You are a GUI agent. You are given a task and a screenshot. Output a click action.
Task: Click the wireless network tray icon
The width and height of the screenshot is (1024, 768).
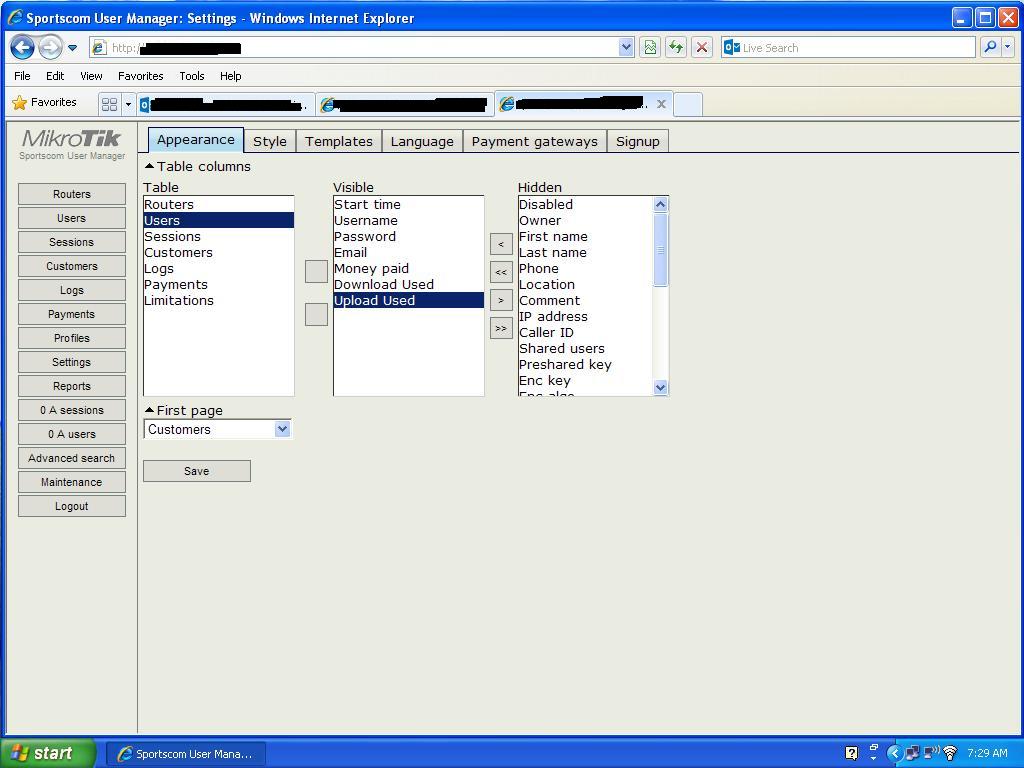click(950, 753)
